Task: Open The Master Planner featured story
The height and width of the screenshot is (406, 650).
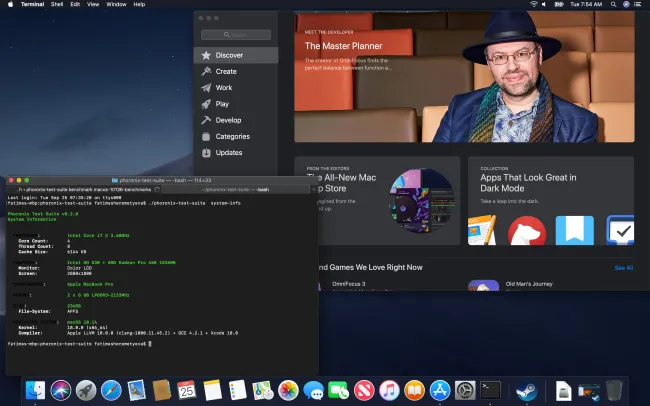Action: [x=464, y=76]
